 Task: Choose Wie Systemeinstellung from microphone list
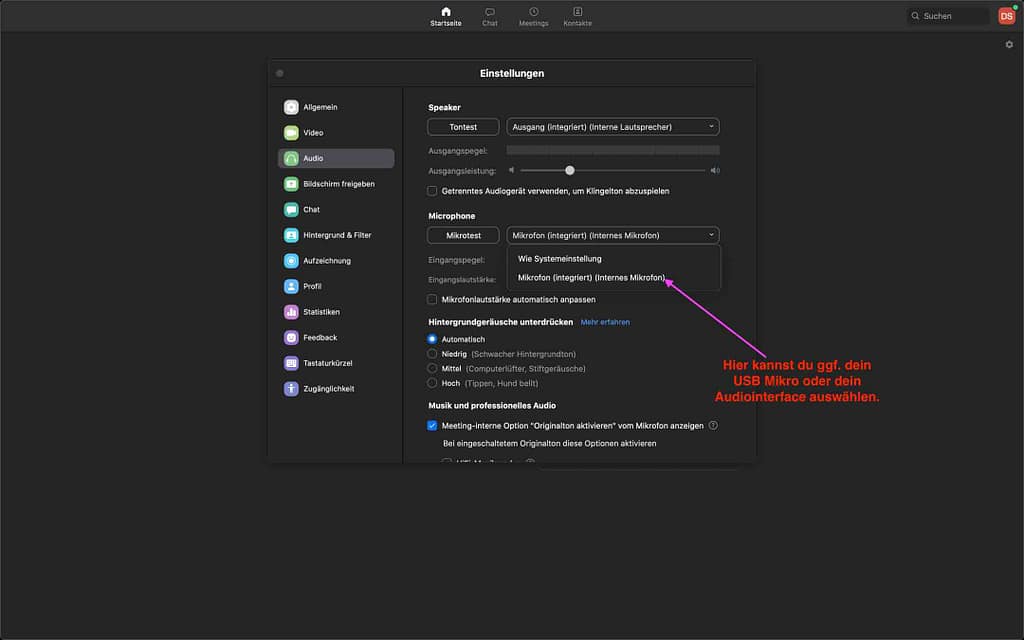point(559,259)
